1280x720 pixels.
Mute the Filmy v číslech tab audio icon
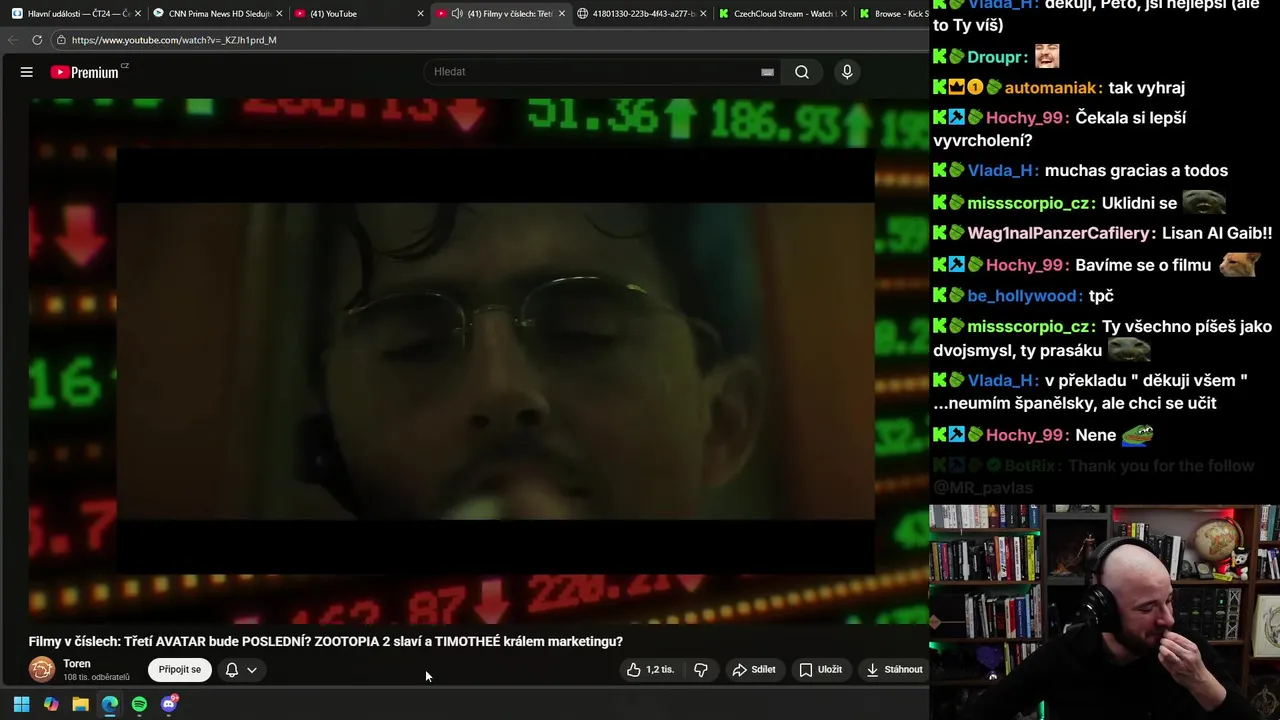[x=457, y=14]
